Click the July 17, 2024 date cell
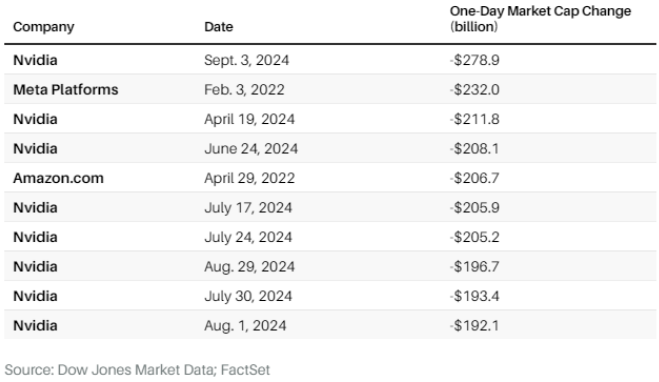Image resolution: width=659 pixels, height=382 pixels. pyautogui.click(x=248, y=208)
